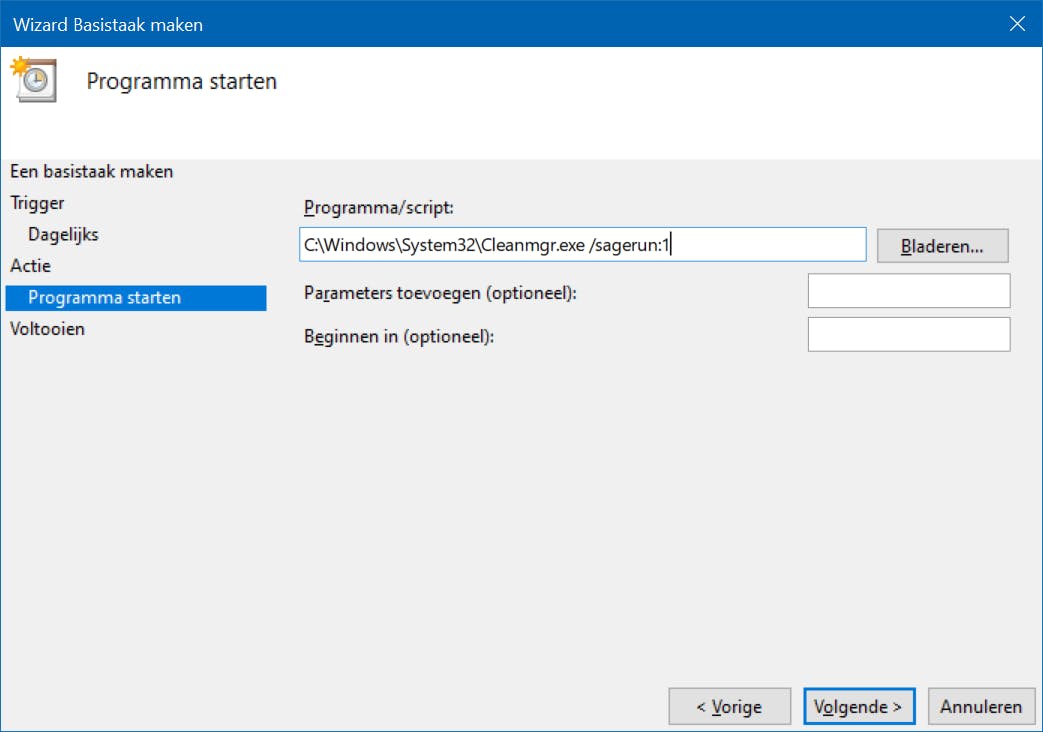Click the Programma starten page heading
Image resolution: width=1043 pixels, height=732 pixels.
[x=181, y=81]
